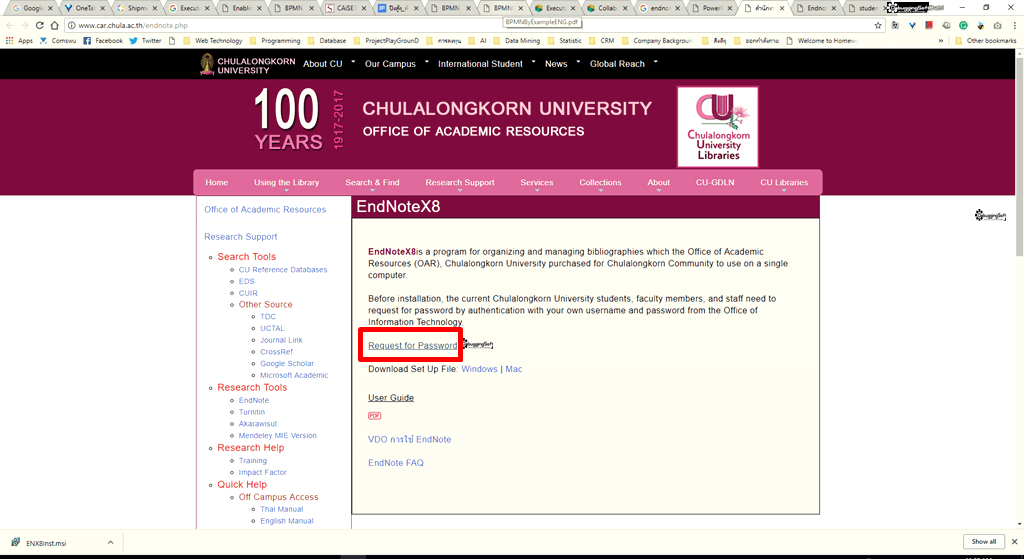Open the Using the Library menu
Viewport: 1024px width, 559px height.
tap(287, 183)
